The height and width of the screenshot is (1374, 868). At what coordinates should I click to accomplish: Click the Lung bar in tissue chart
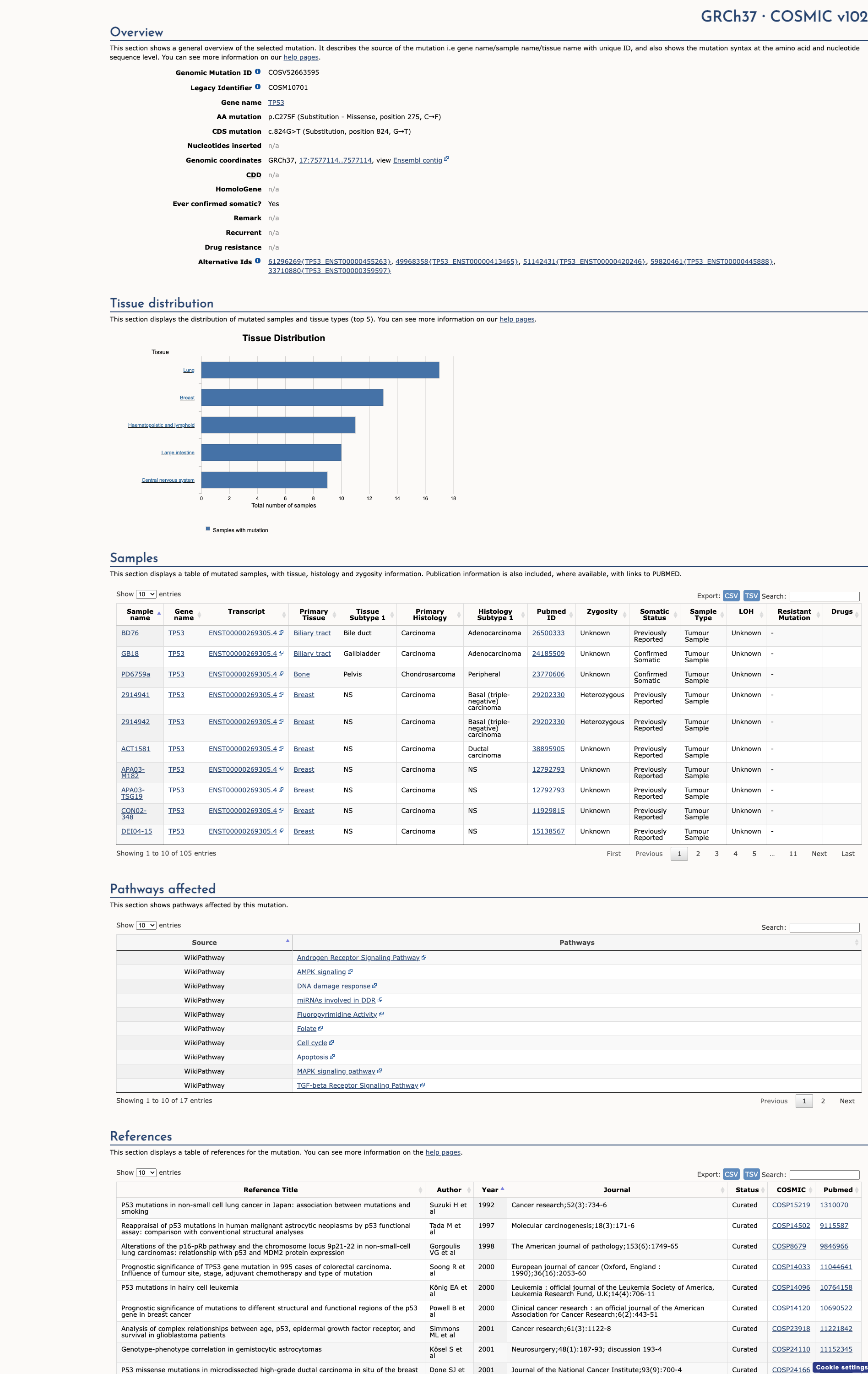[320, 371]
